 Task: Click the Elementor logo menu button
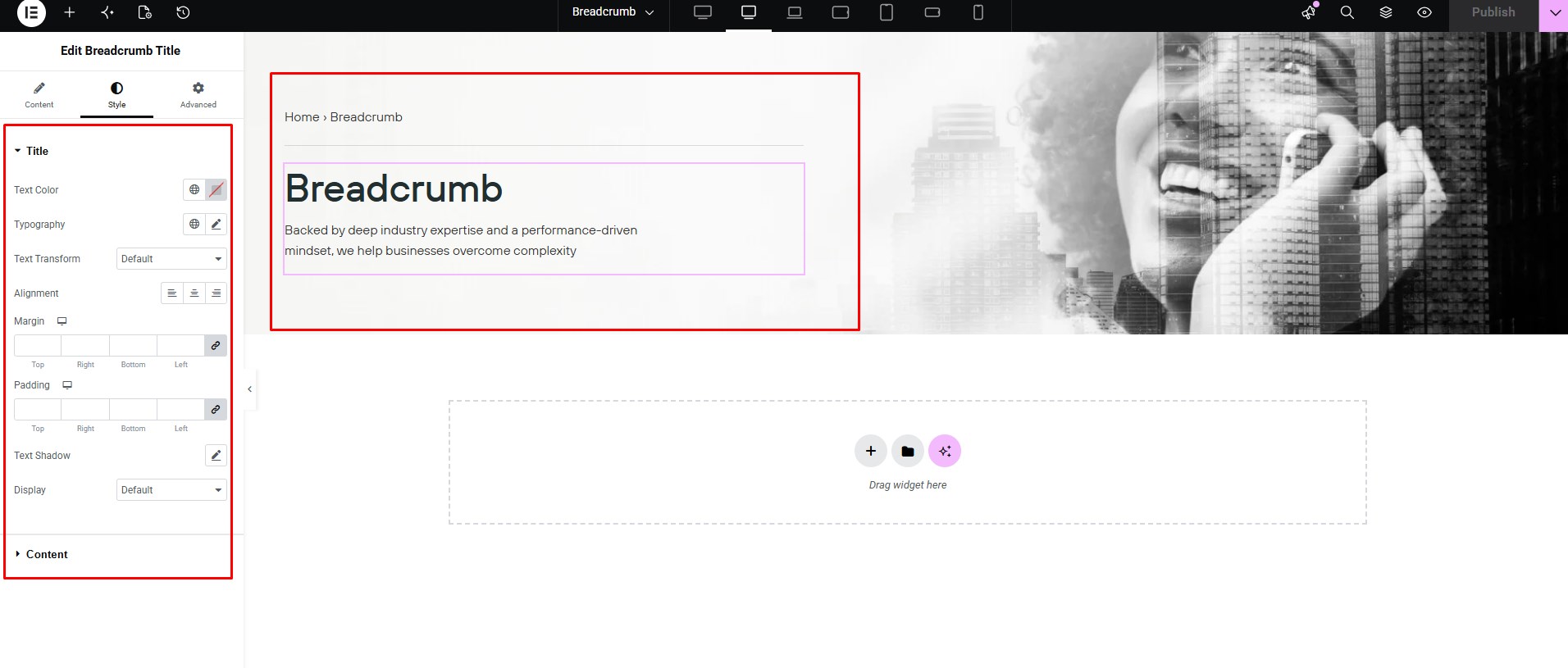pos(31,12)
